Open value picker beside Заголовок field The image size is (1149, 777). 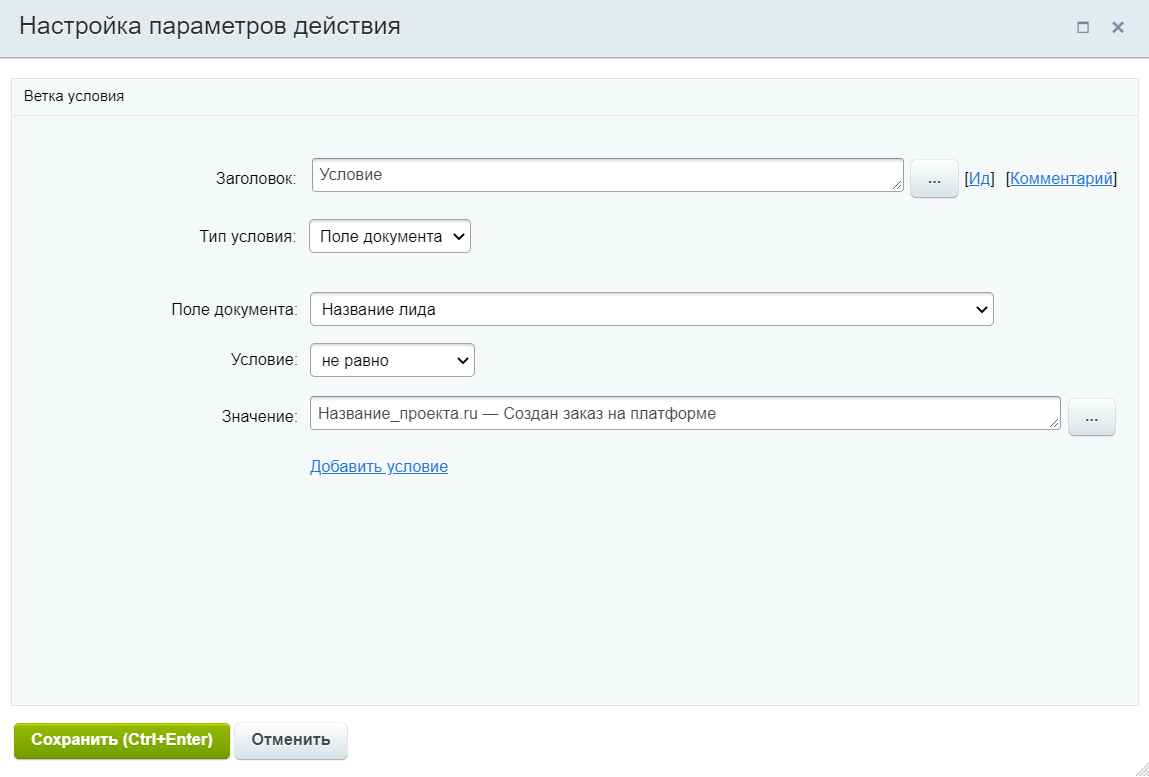(934, 180)
